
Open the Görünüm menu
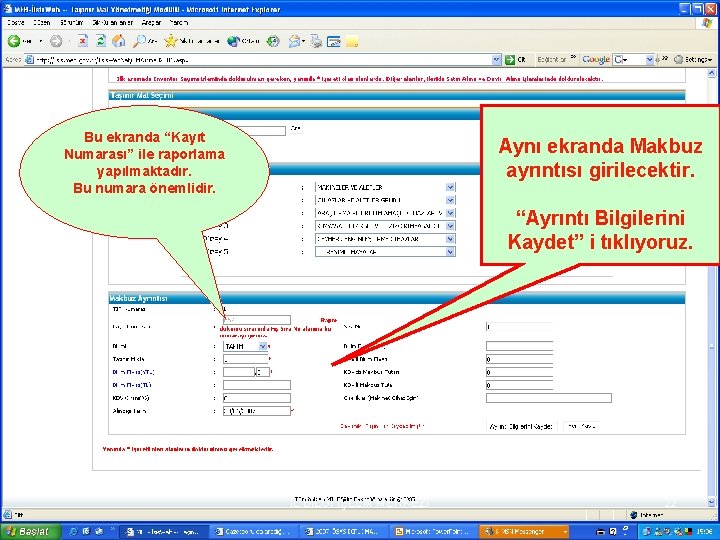pos(72,22)
